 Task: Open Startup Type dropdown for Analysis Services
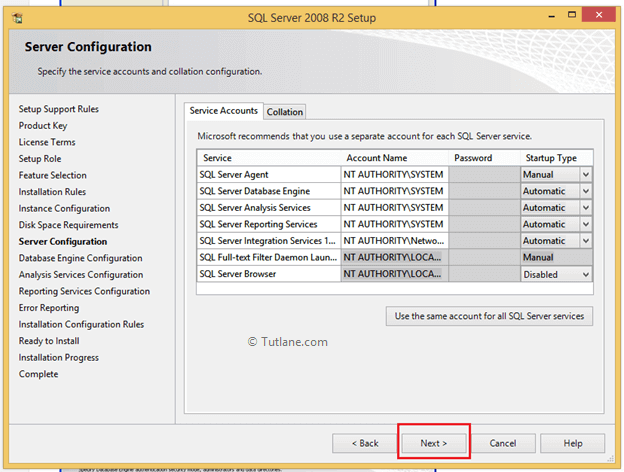pyautogui.click(x=586, y=208)
